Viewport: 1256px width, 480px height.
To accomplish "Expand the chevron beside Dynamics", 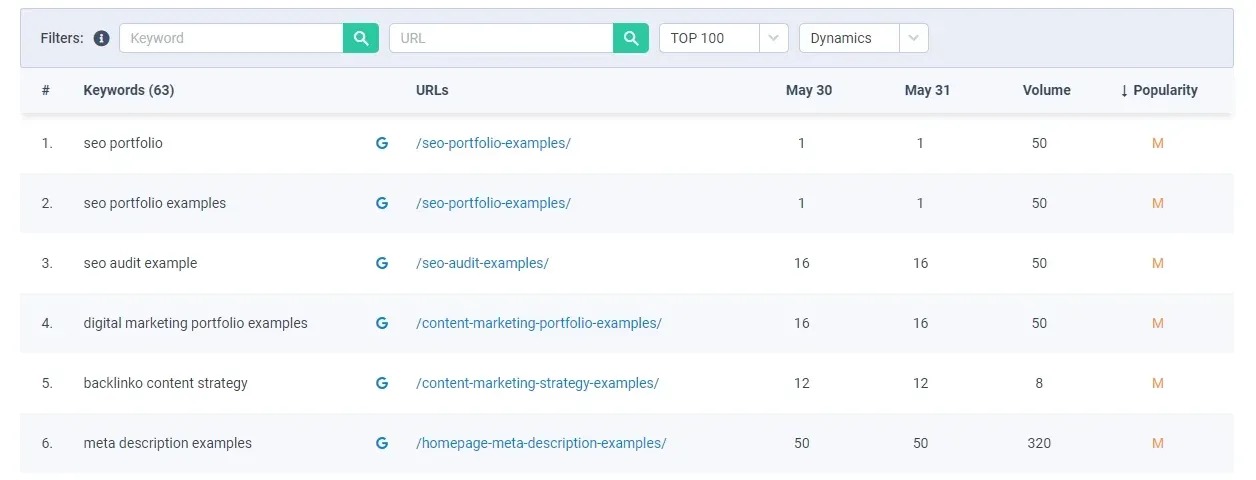I will pos(913,38).
